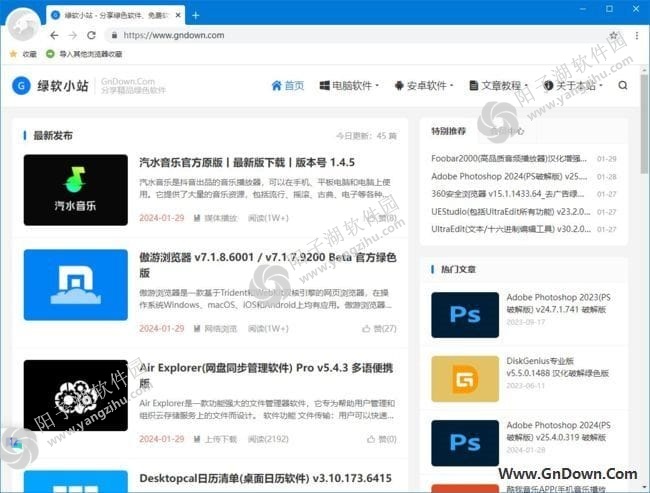Click 上传下载 category tag
The image size is (650, 493).
216,439
